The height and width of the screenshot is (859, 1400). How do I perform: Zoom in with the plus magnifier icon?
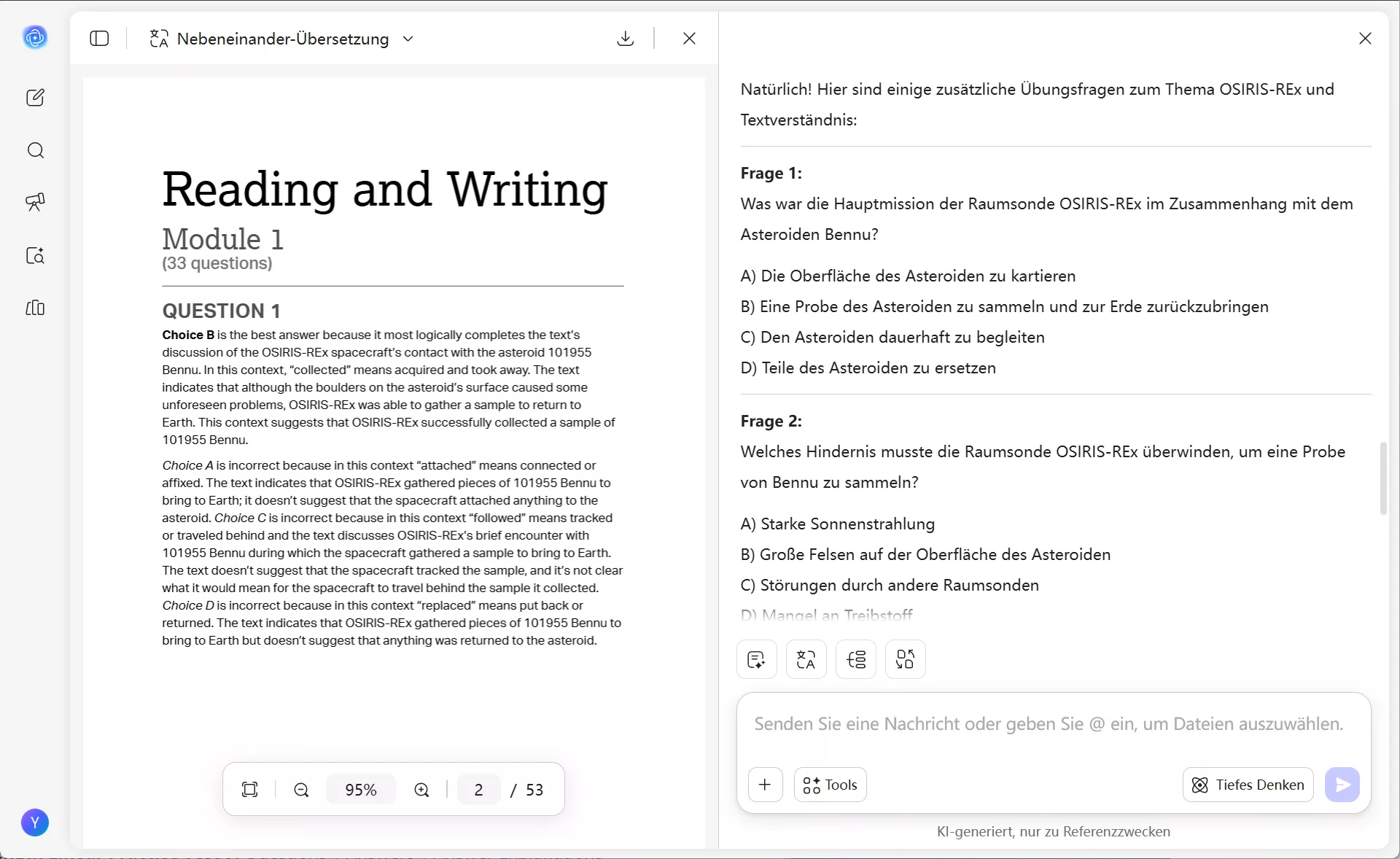pos(421,790)
